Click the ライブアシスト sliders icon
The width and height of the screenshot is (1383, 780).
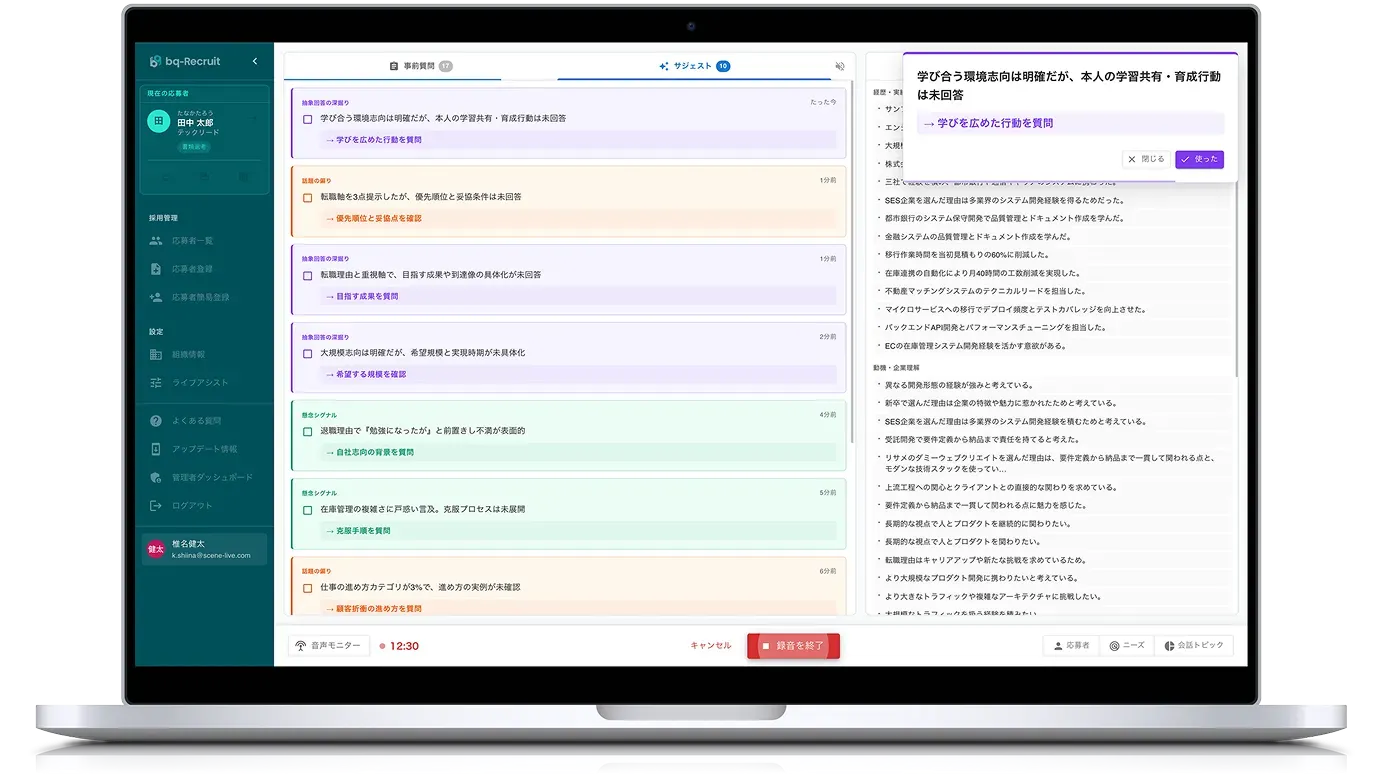coord(155,382)
